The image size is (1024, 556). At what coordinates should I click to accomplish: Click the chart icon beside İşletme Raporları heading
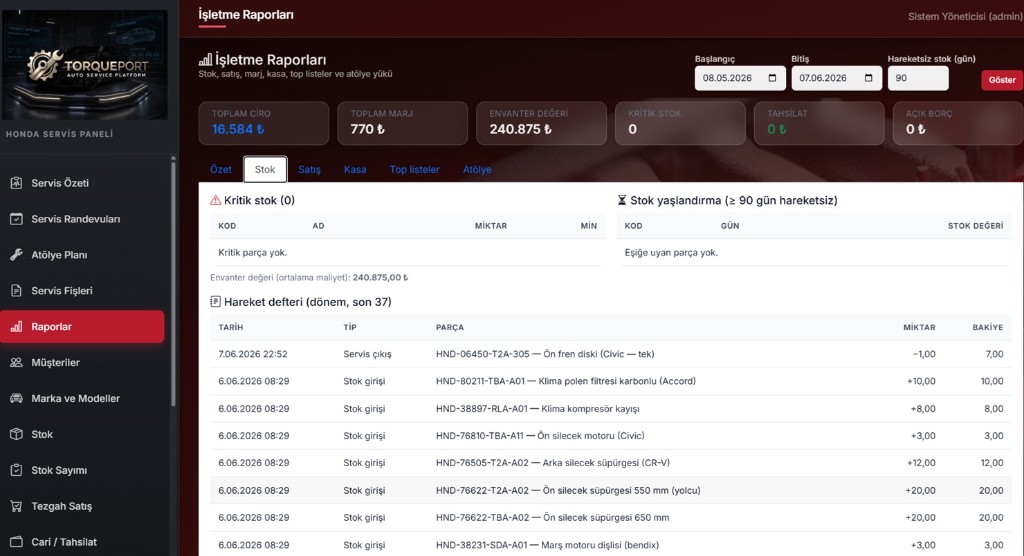(205, 60)
